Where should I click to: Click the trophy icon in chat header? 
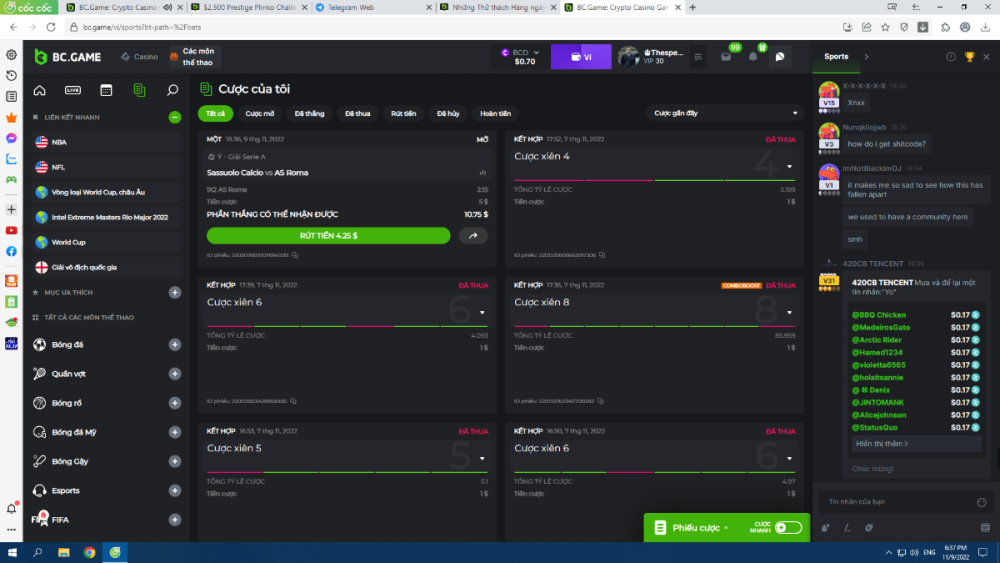[969, 57]
